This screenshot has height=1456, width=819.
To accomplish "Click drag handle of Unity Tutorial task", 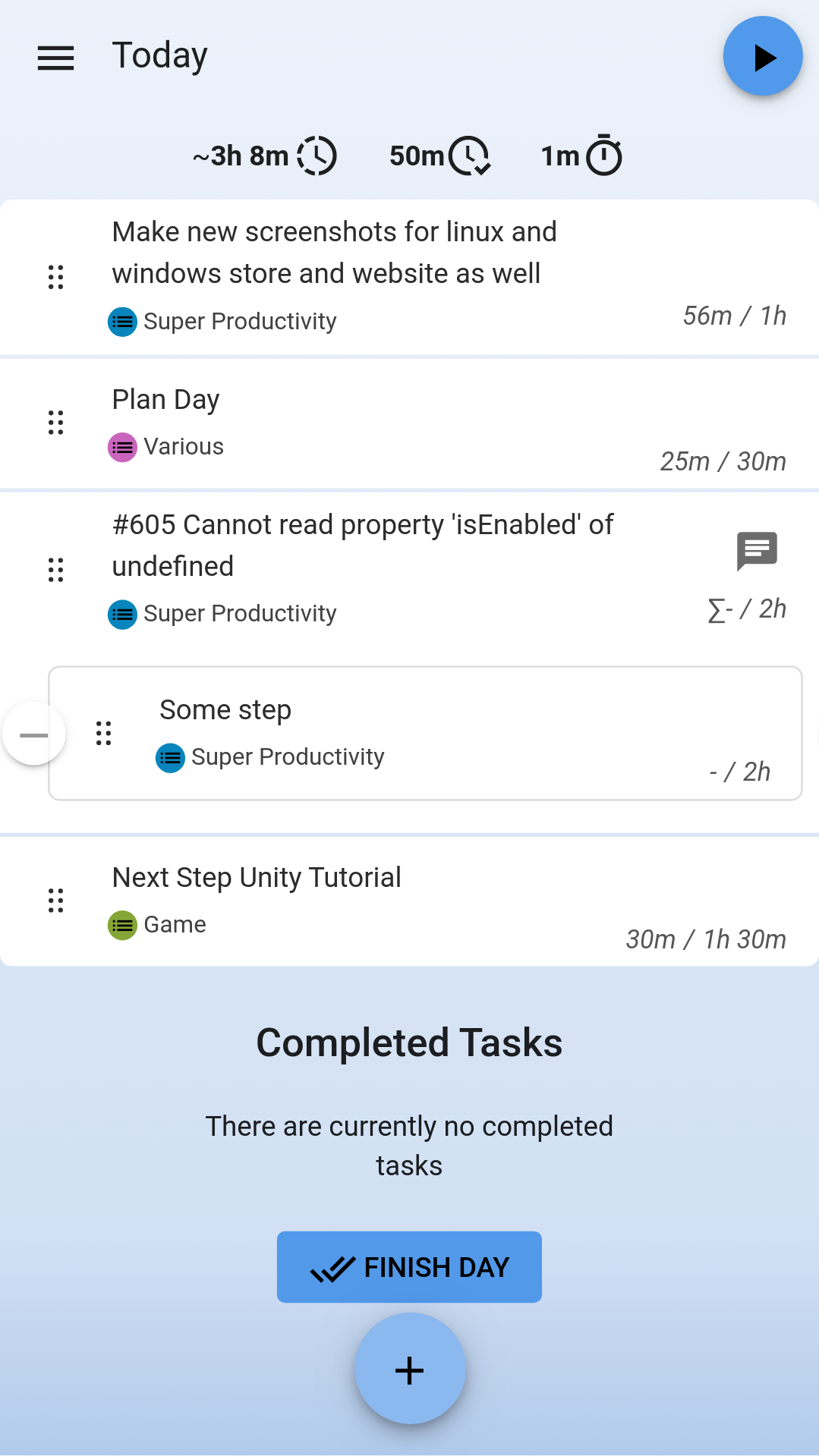I will 55,900.
